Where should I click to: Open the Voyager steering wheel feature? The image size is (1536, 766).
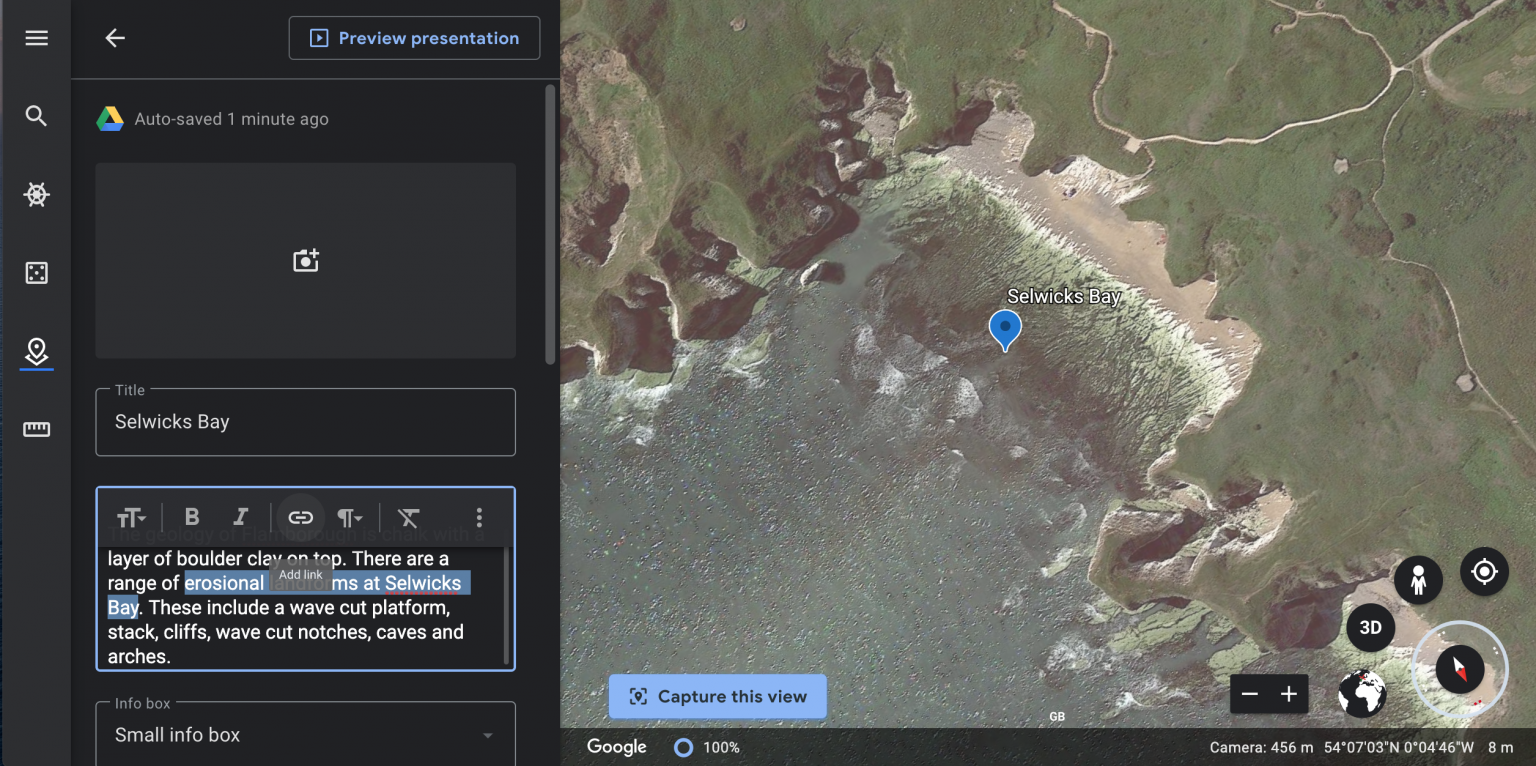click(36, 195)
